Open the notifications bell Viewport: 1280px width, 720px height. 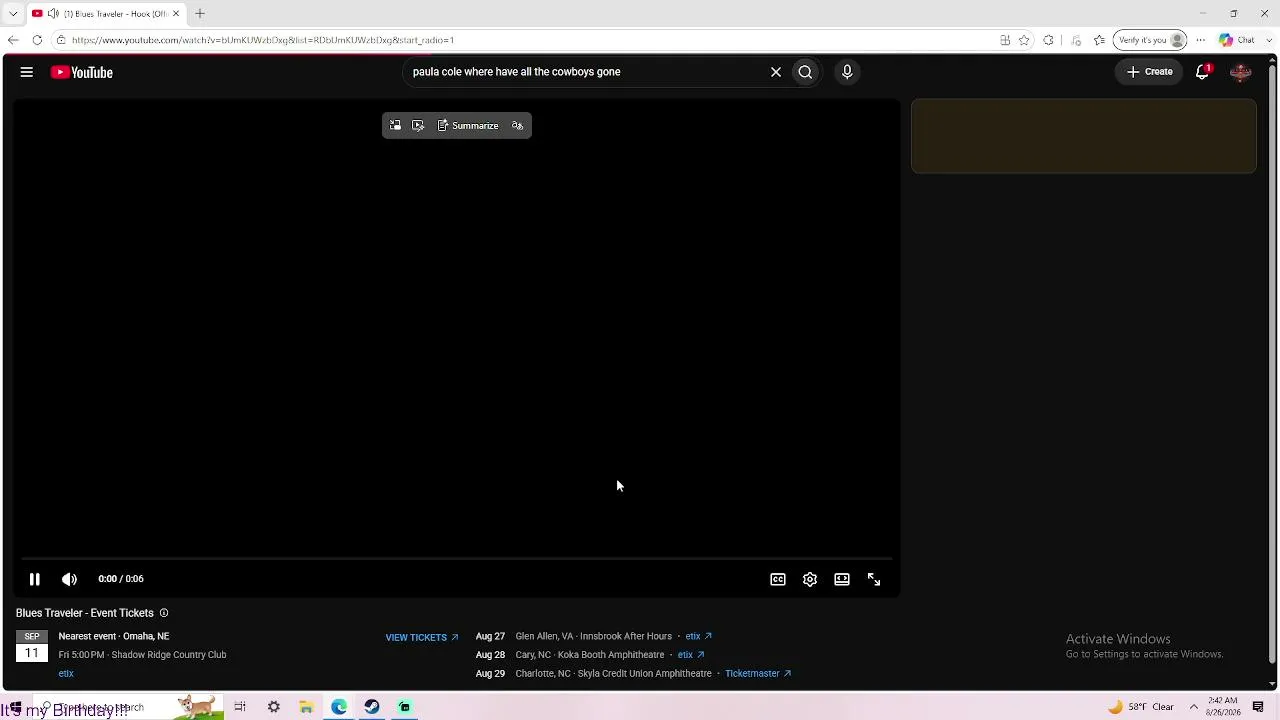point(1203,72)
